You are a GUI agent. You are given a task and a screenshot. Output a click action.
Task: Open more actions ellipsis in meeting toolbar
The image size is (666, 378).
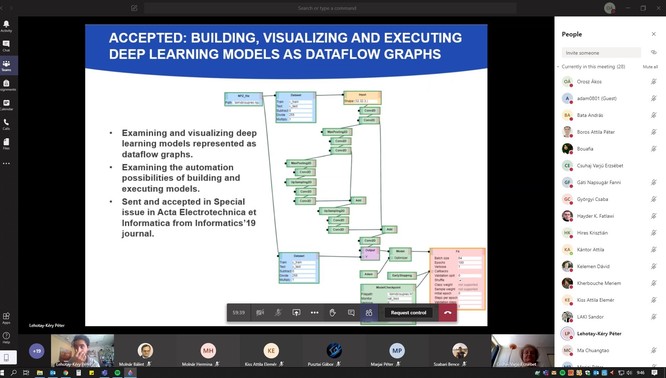pyautogui.click(x=314, y=313)
